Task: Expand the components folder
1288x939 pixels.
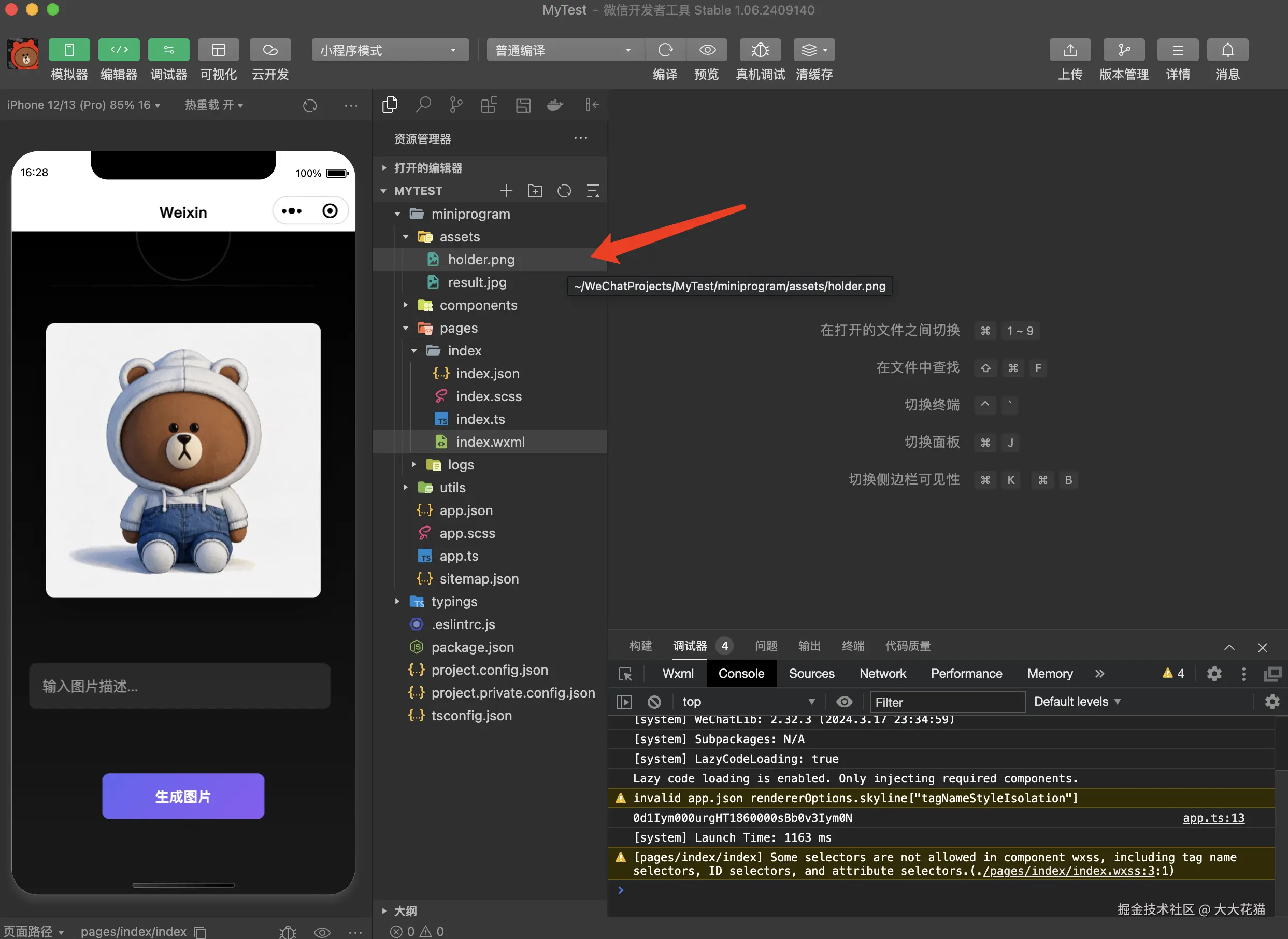Action: 478,305
